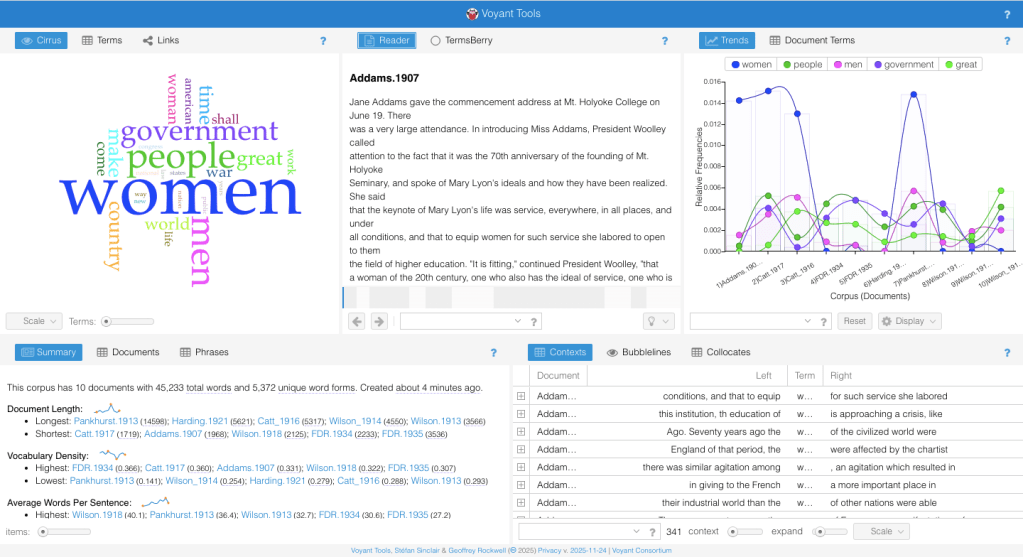This screenshot has width=1023, height=557.
Task: Open the Bubblelines tab
Action: point(639,352)
